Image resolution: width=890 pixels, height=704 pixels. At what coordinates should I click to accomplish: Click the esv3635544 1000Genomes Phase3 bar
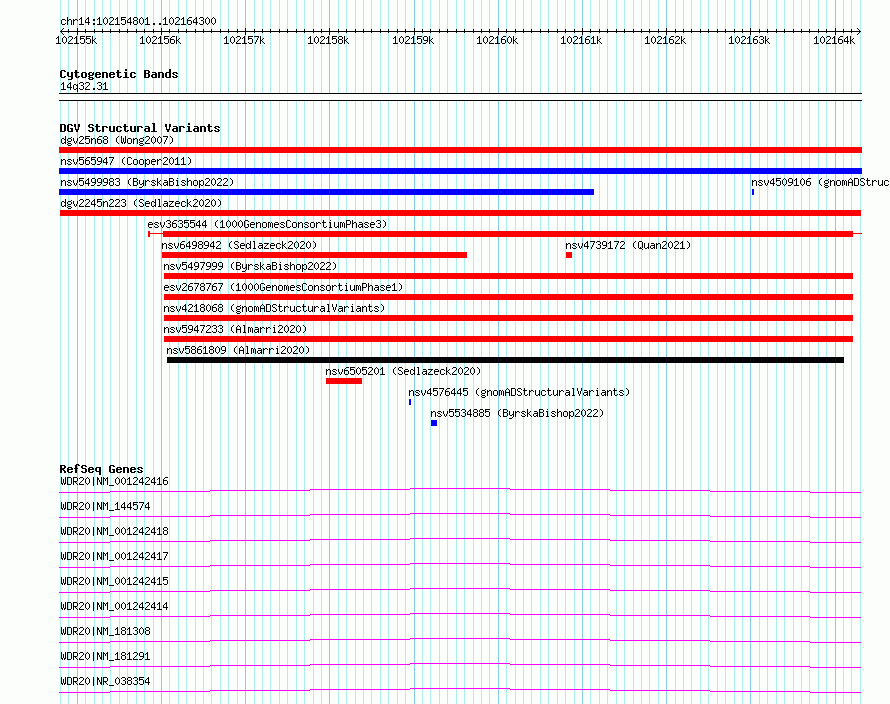coord(505,234)
